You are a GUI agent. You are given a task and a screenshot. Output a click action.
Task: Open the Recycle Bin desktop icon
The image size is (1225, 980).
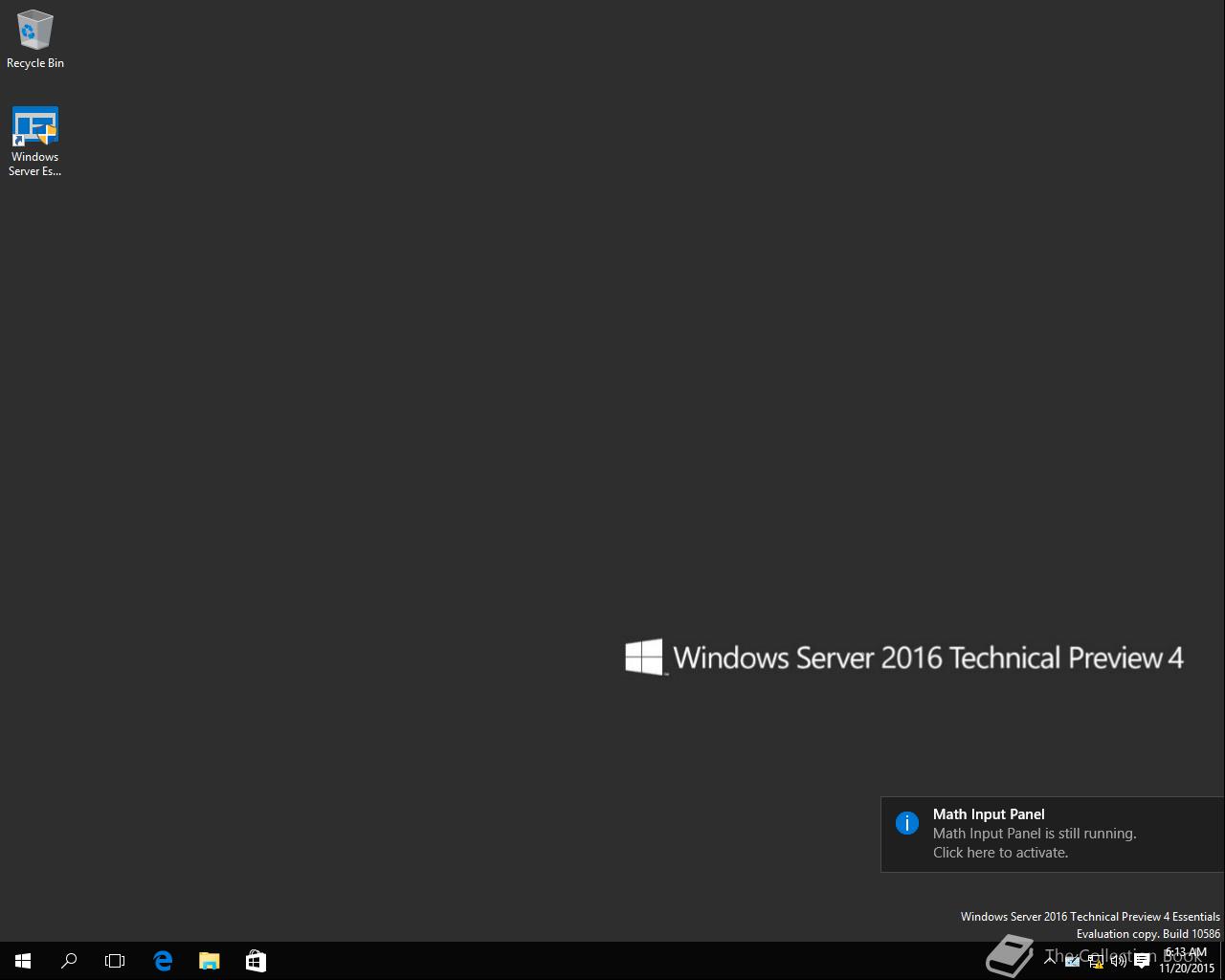tap(35, 39)
